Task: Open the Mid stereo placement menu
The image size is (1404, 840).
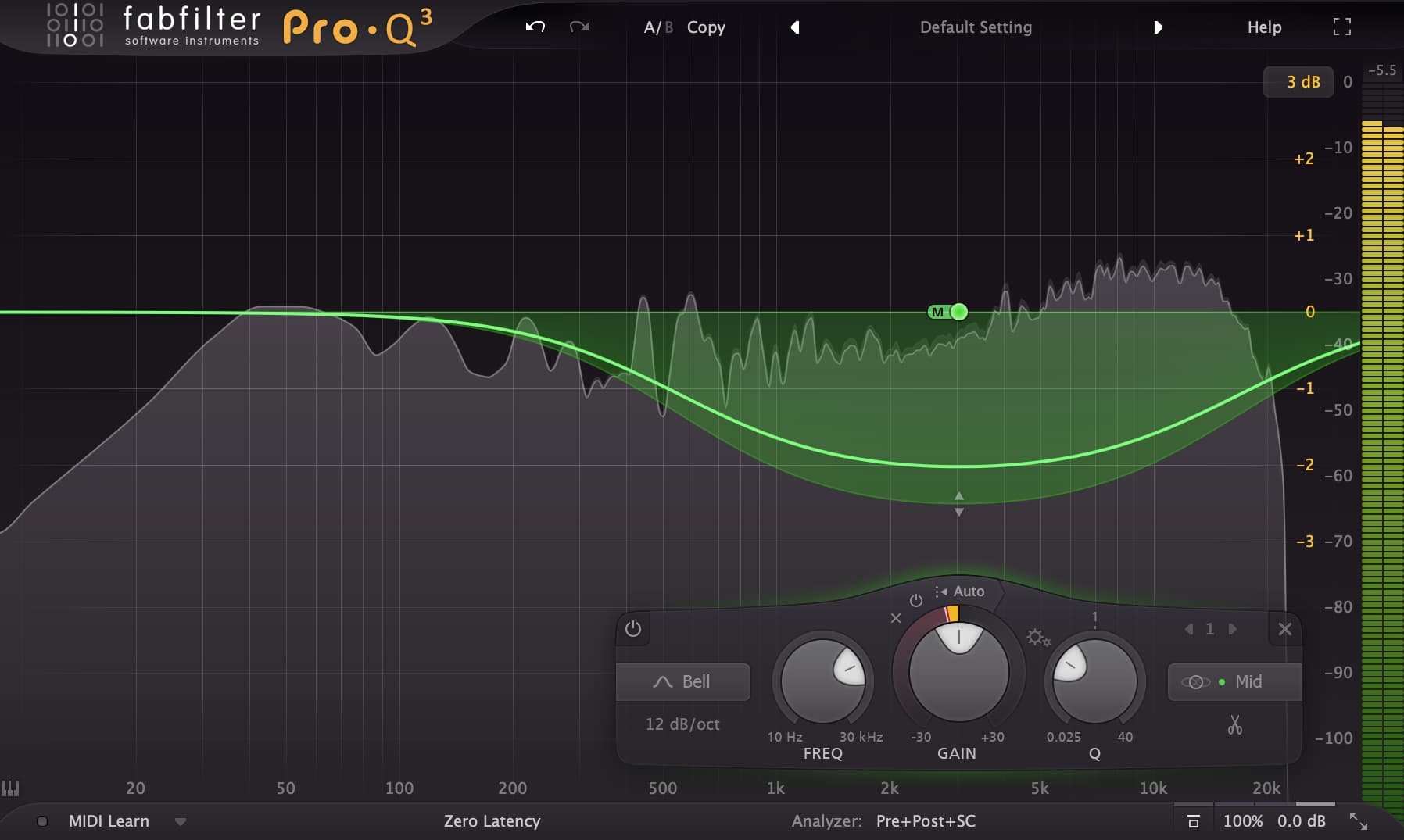Action: click(x=1234, y=681)
